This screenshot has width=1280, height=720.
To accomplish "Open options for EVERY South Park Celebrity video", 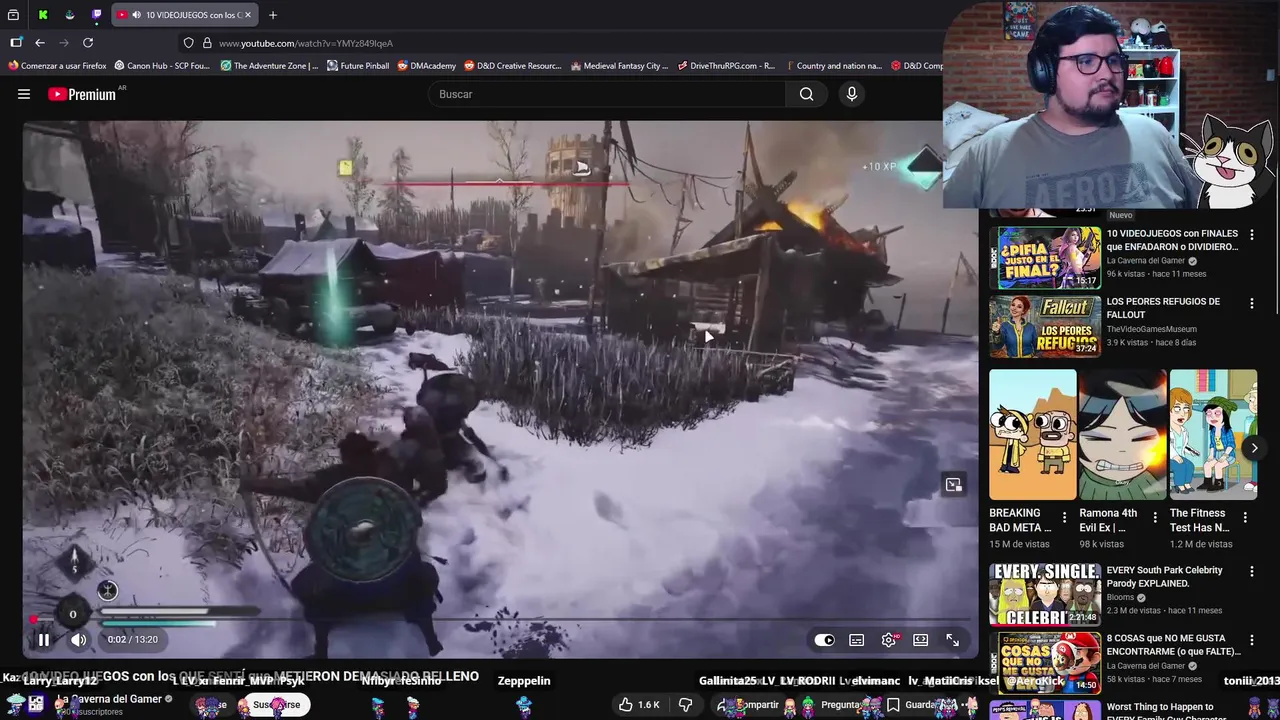I will [x=1251, y=572].
